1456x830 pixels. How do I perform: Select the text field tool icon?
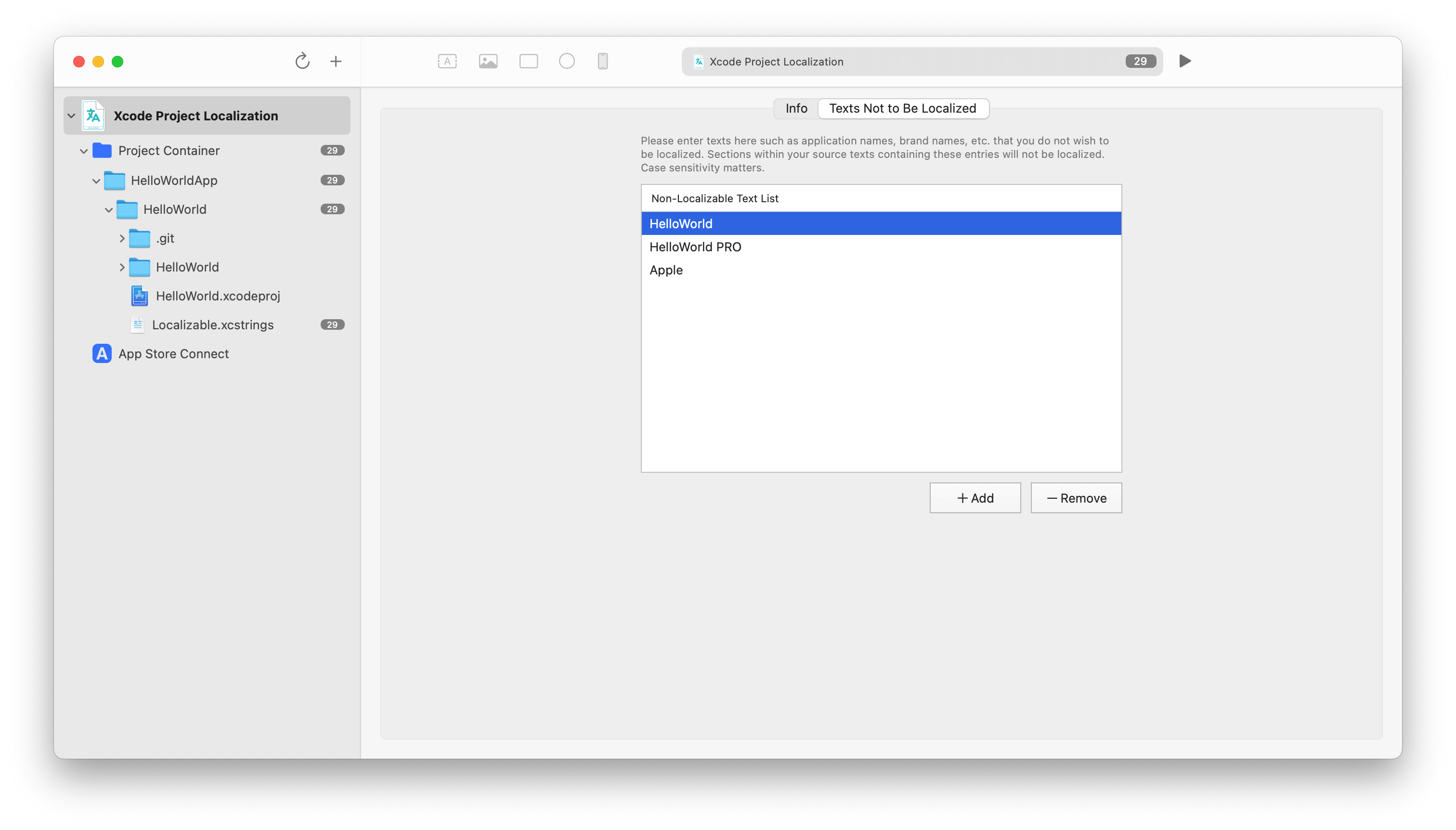[447, 61]
